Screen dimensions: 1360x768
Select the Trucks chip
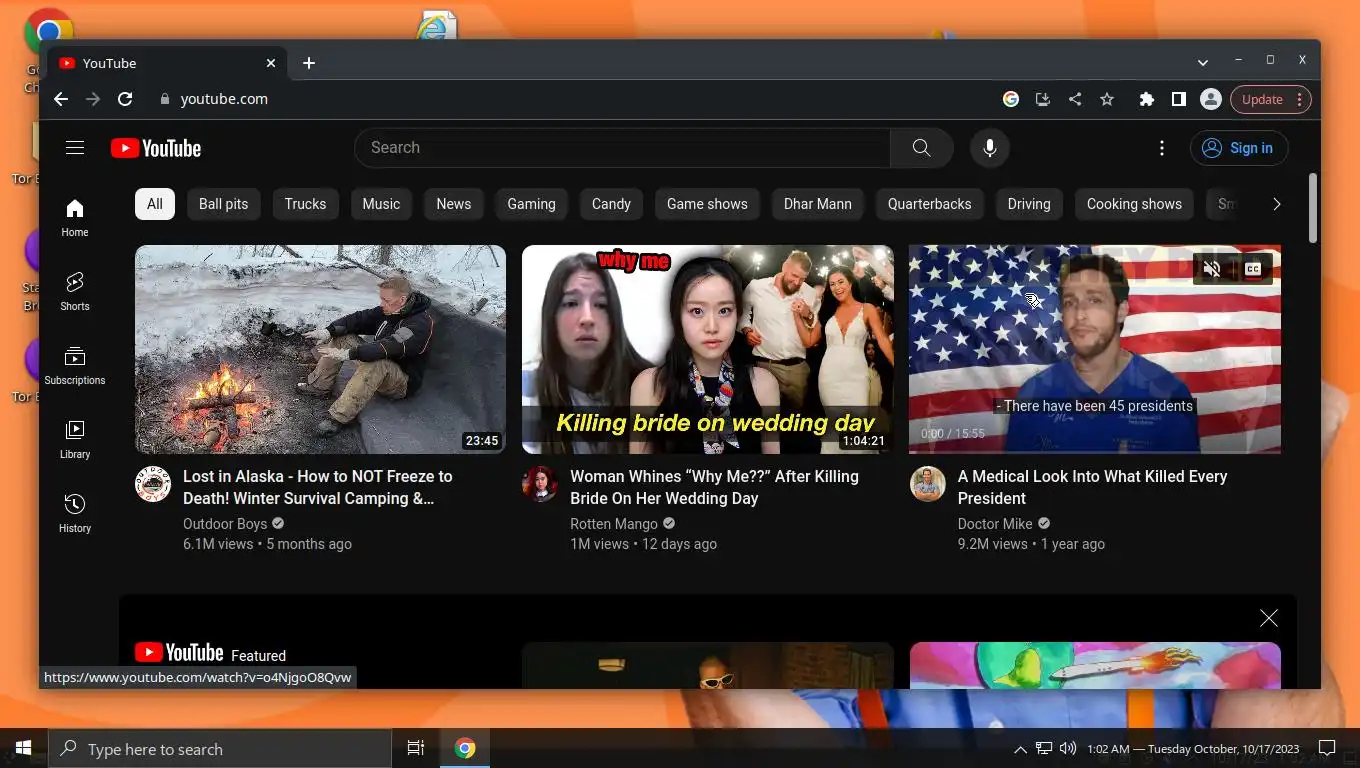point(305,204)
